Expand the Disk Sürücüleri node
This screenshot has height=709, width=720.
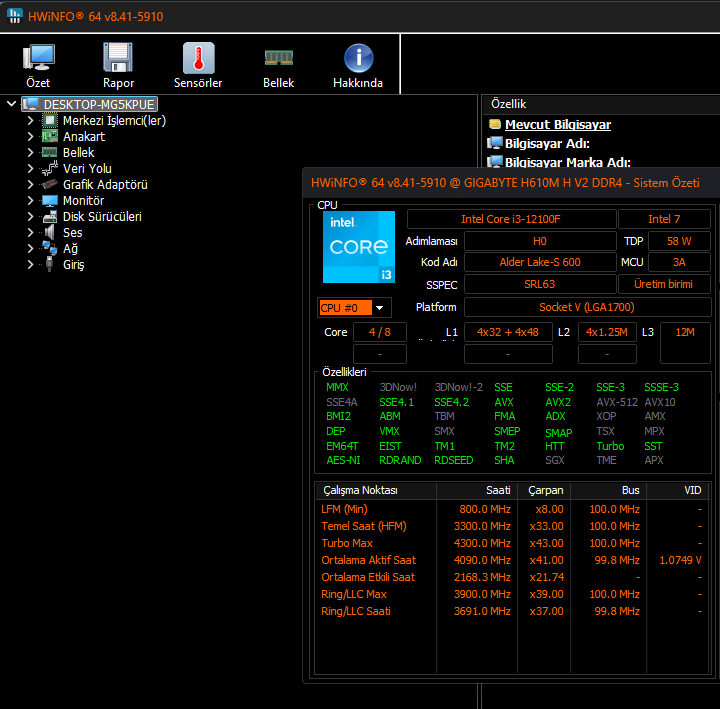[x=30, y=217]
